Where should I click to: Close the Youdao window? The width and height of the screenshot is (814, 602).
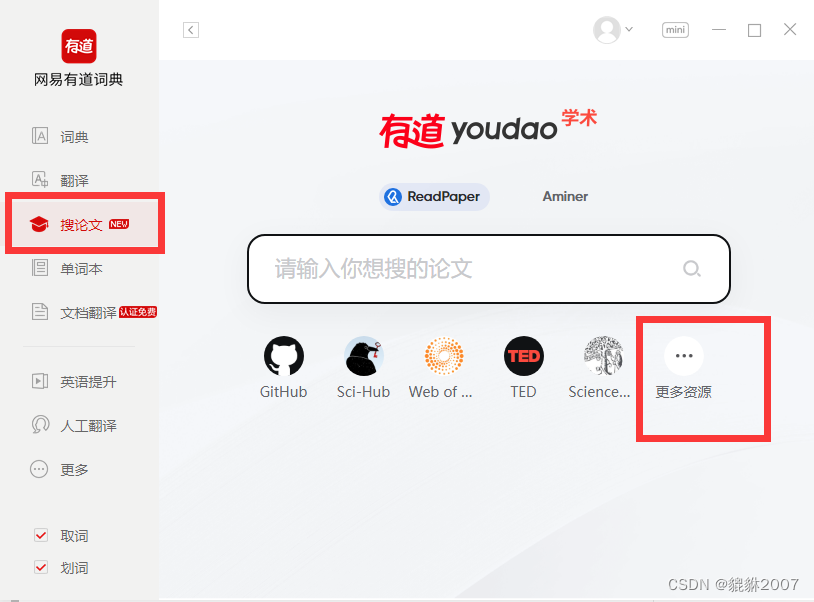(x=790, y=30)
